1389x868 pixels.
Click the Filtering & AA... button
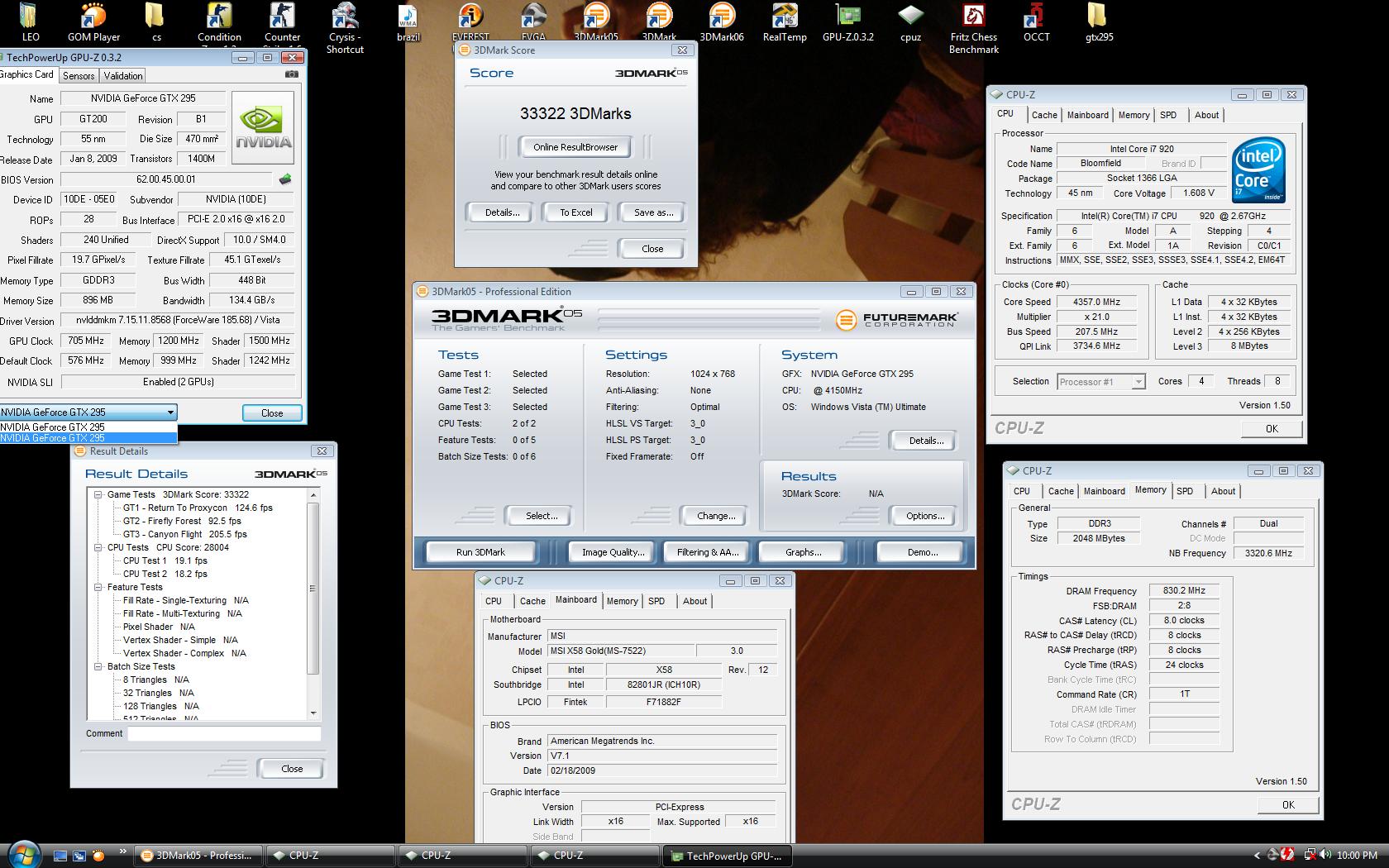coord(707,552)
